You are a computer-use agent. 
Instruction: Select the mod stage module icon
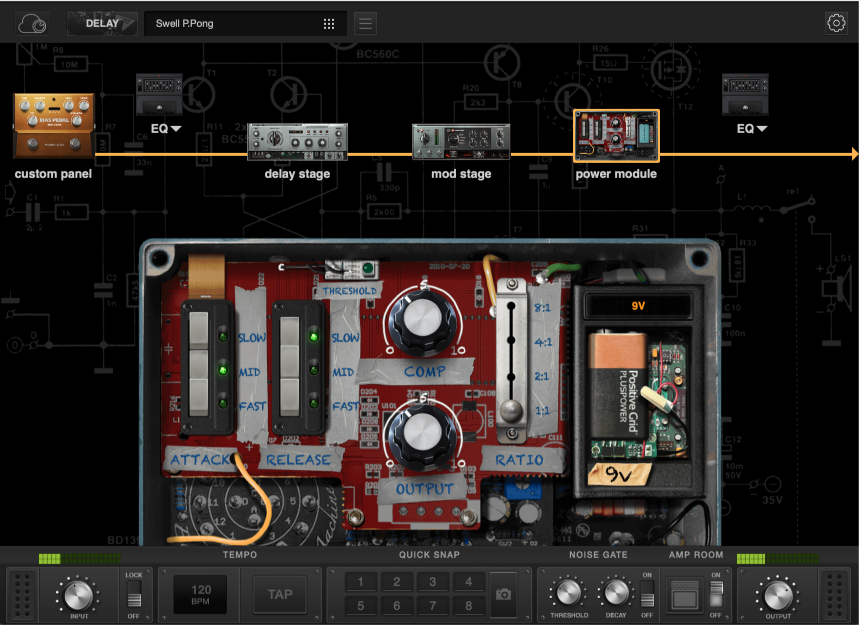tap(461, 143)
